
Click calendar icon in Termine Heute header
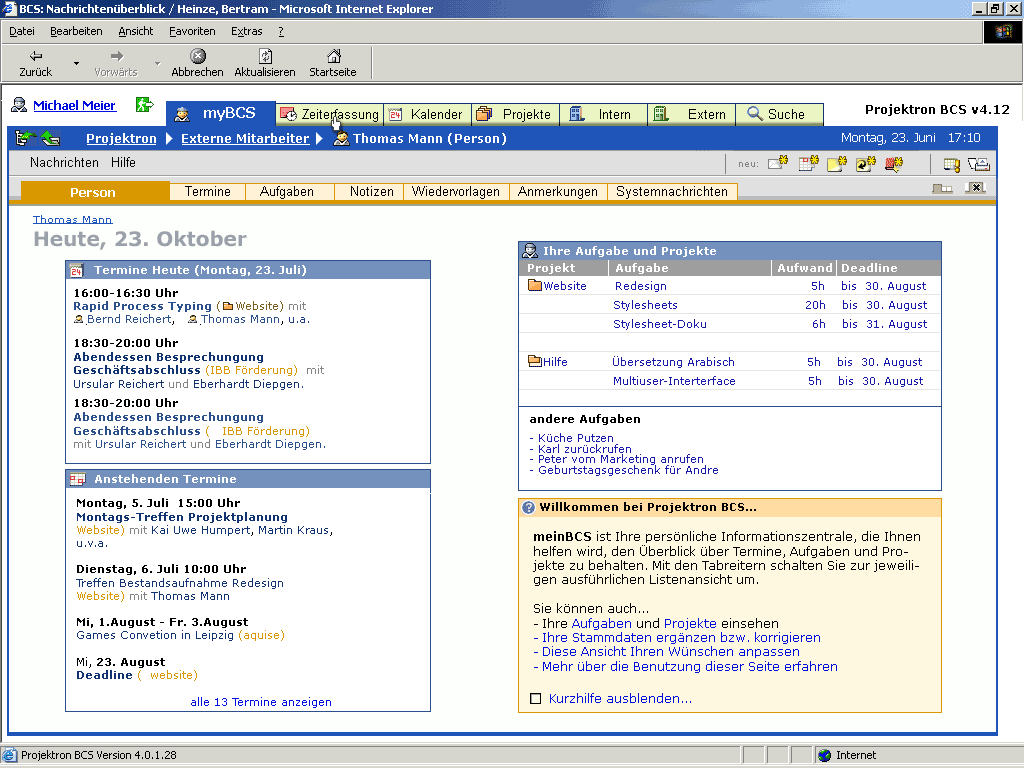click(77, 270)
